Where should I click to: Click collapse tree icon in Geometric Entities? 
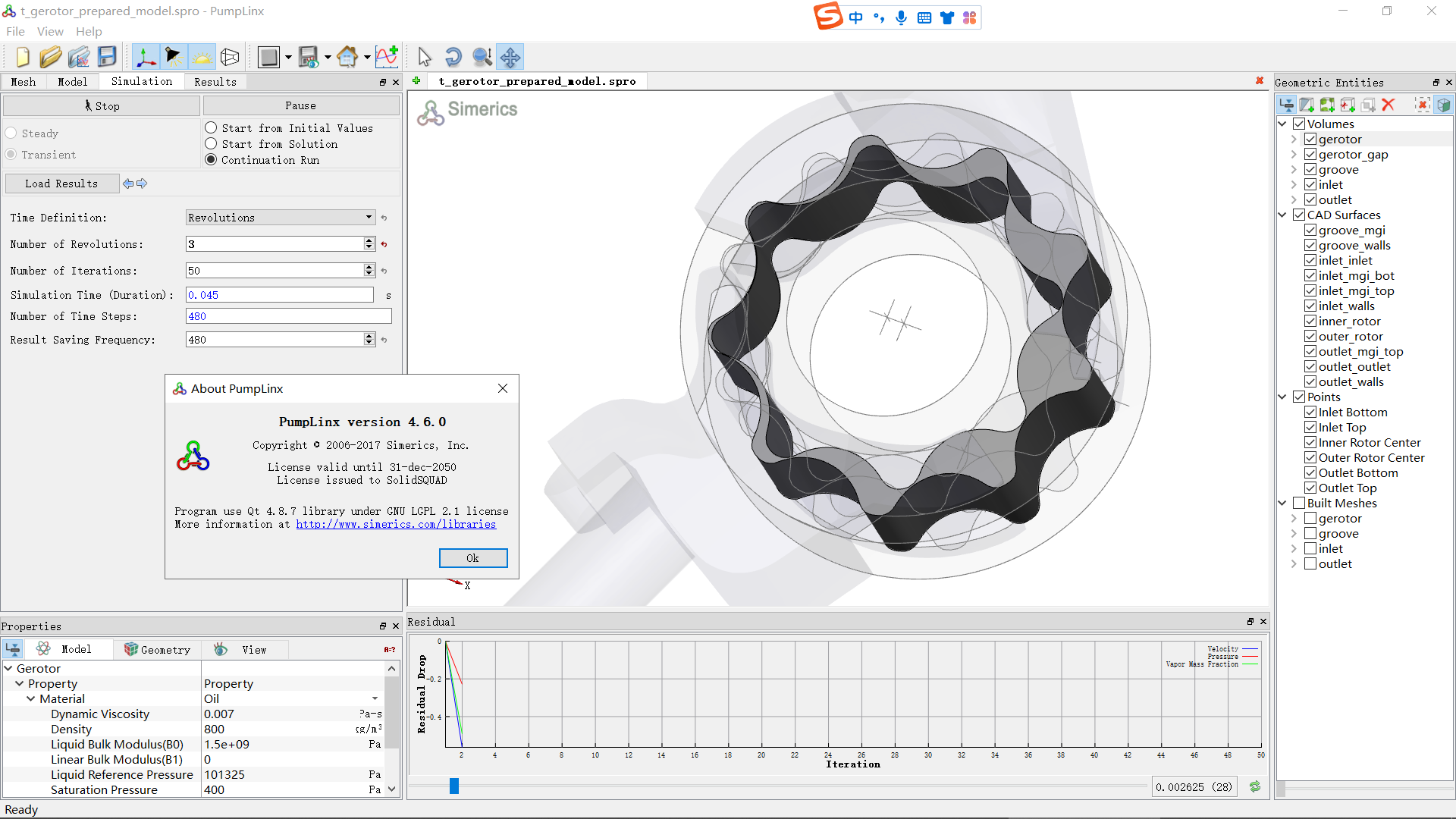tap(1286, 105)
